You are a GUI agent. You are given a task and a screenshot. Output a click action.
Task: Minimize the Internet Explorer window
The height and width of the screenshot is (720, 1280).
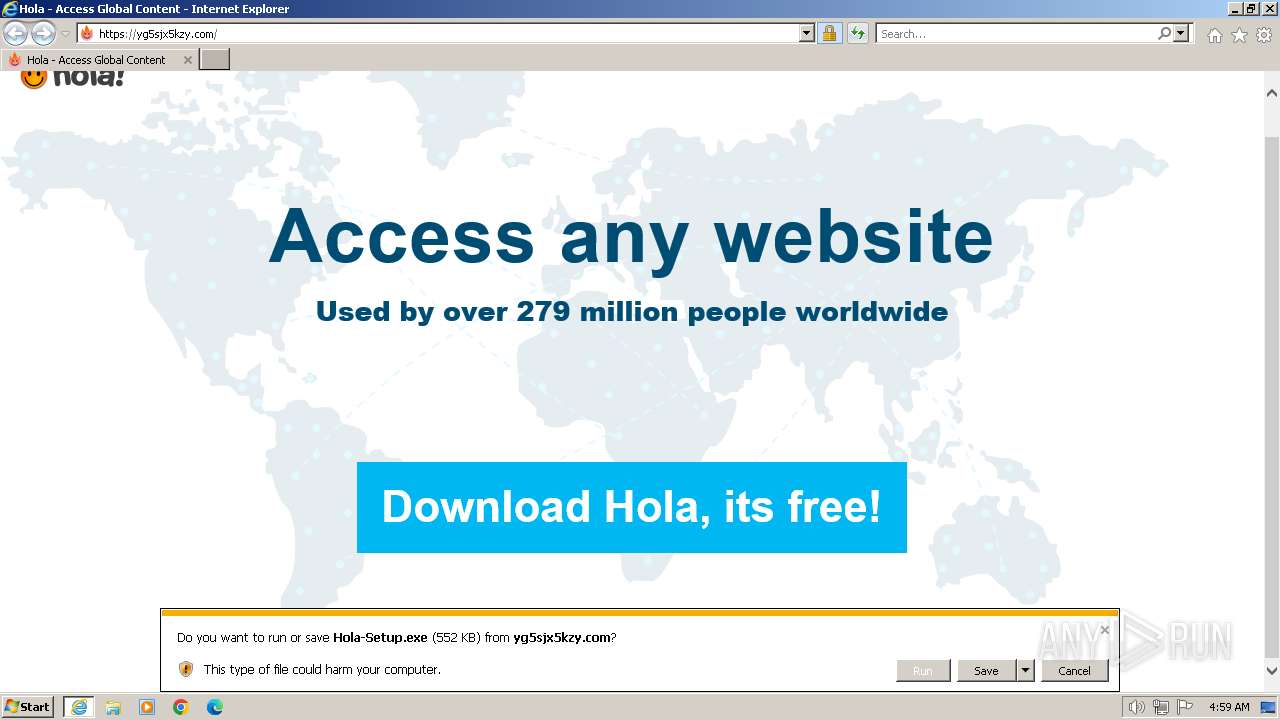(1235, 8)
